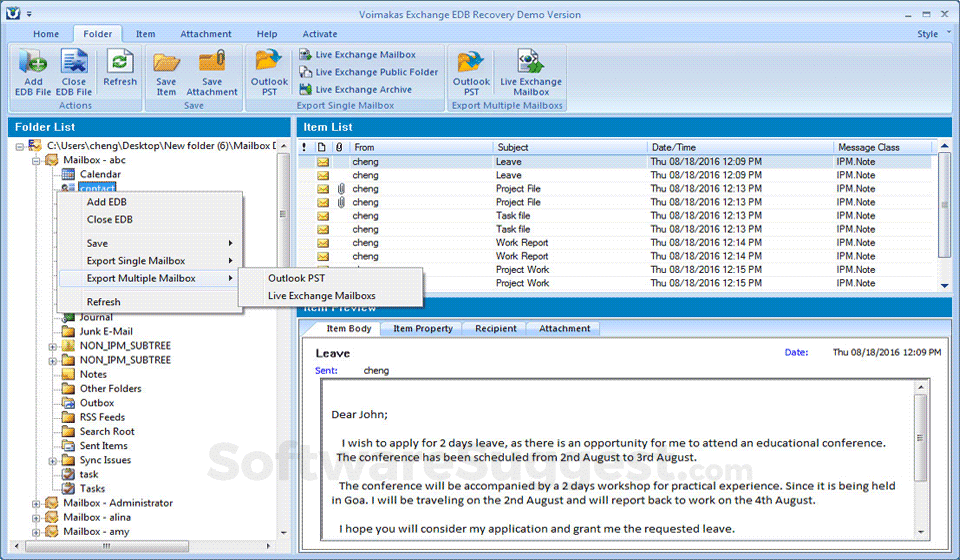Choose Live Exchange Mailboxes in submenu

(331, 296)
